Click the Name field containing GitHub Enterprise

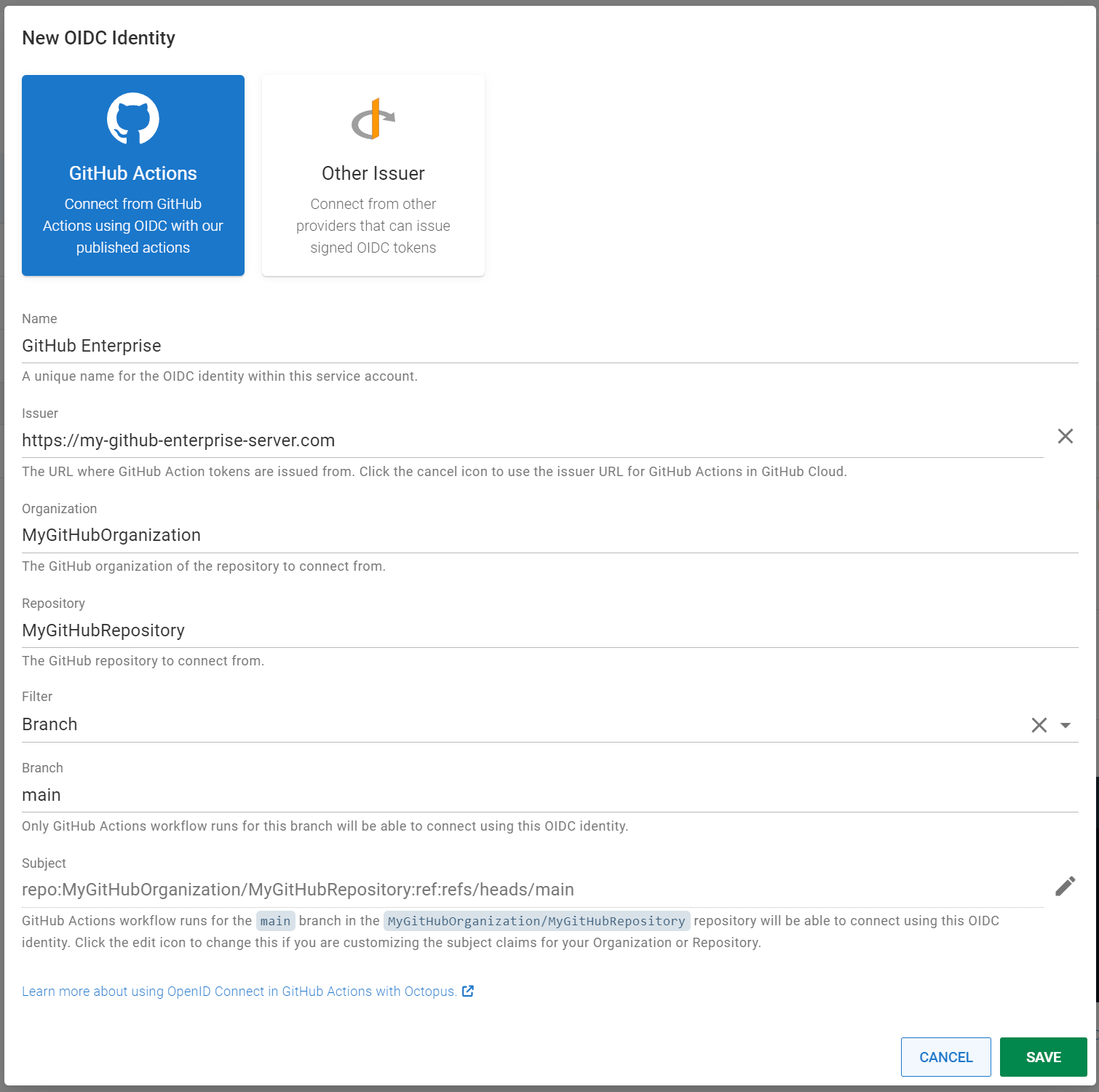[x=291, y=346]
